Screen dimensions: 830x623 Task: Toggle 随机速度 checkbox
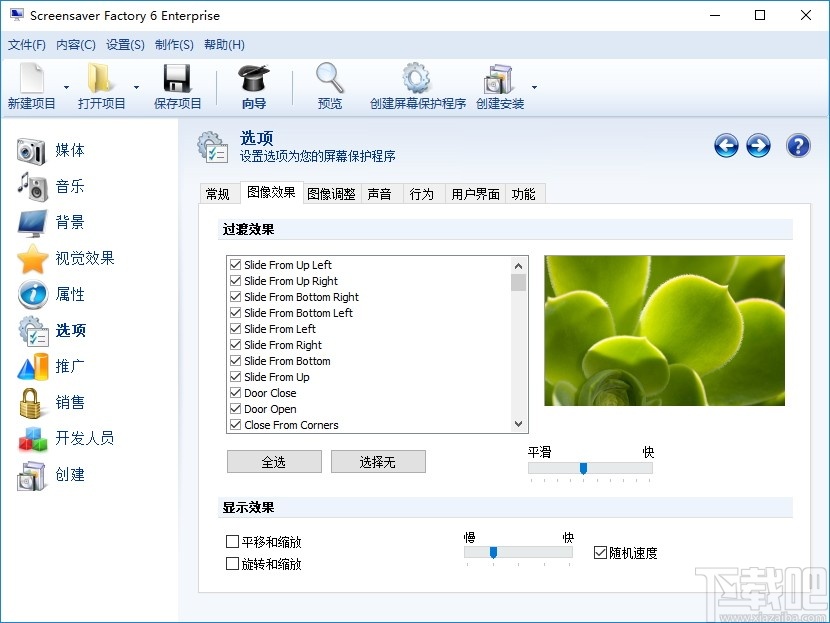pos(600,553)
